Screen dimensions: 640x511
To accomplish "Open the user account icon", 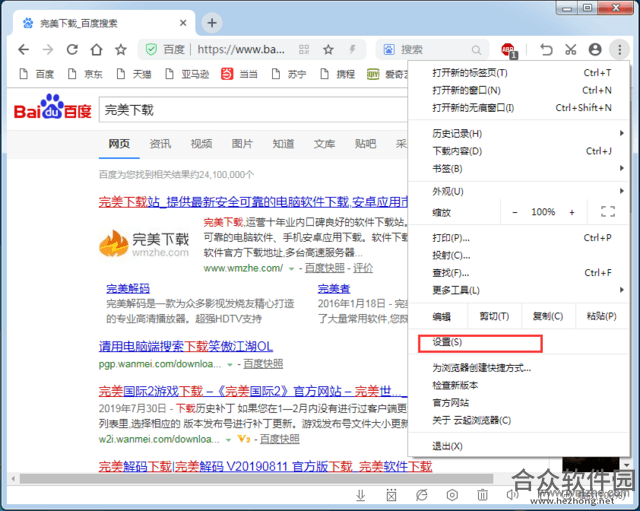I will click(x=595, y=50).
